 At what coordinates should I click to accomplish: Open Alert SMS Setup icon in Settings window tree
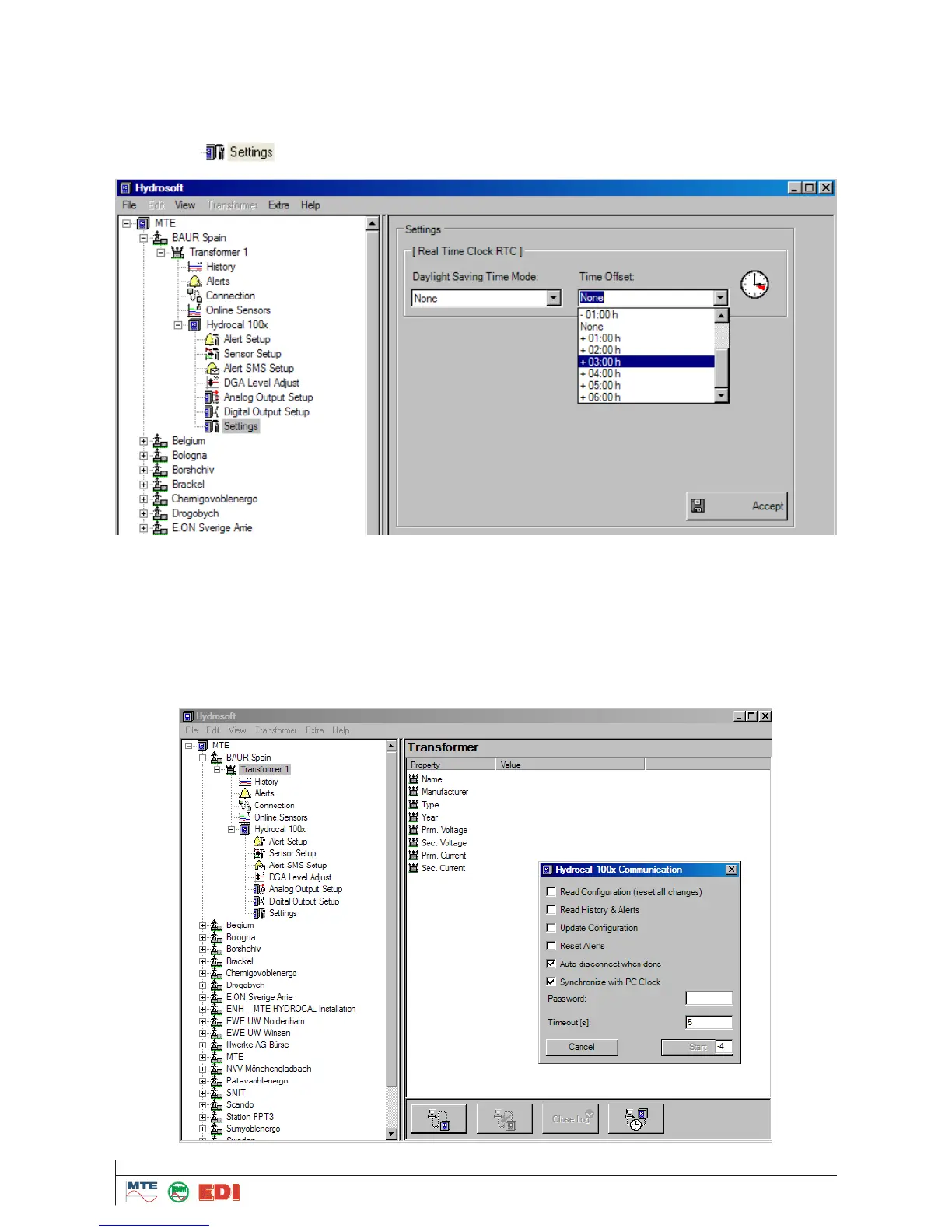tap(212, 369)
